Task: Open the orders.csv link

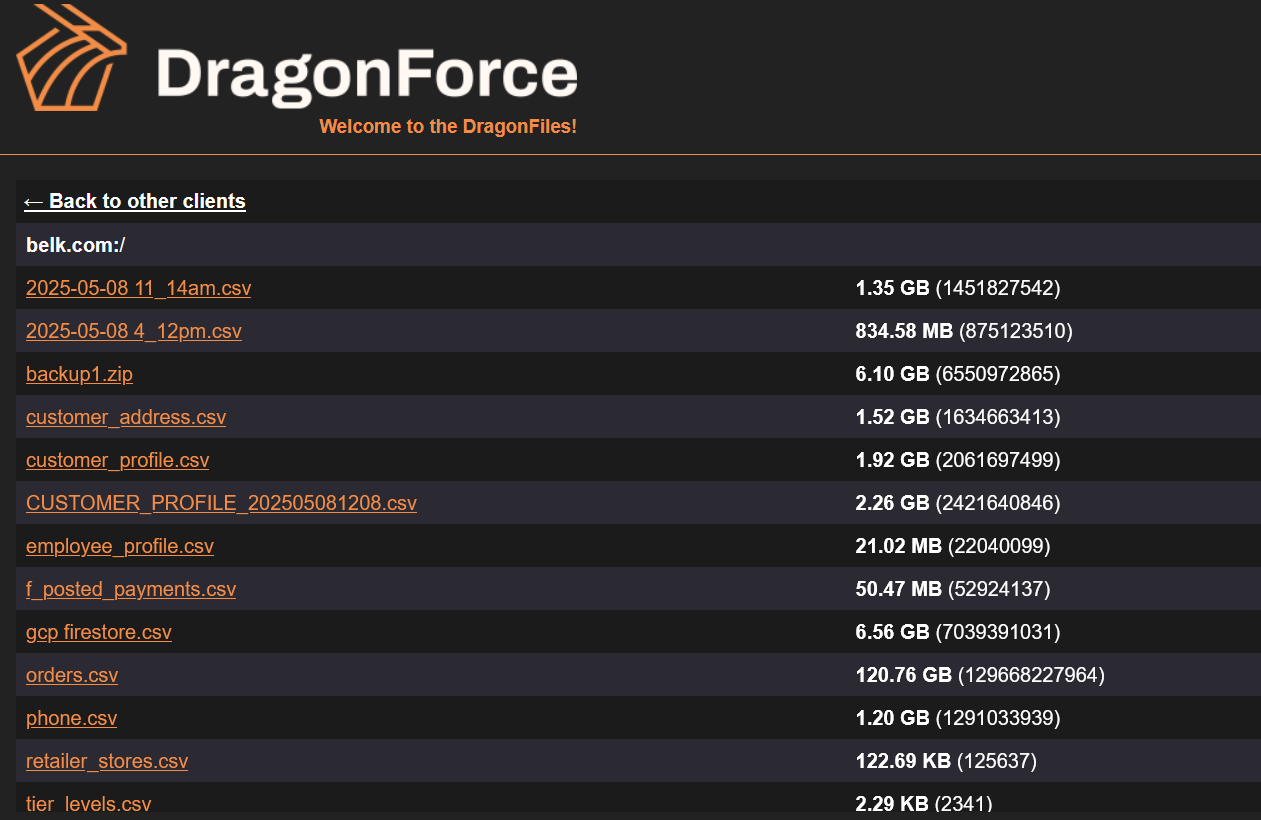Action: 71,675
